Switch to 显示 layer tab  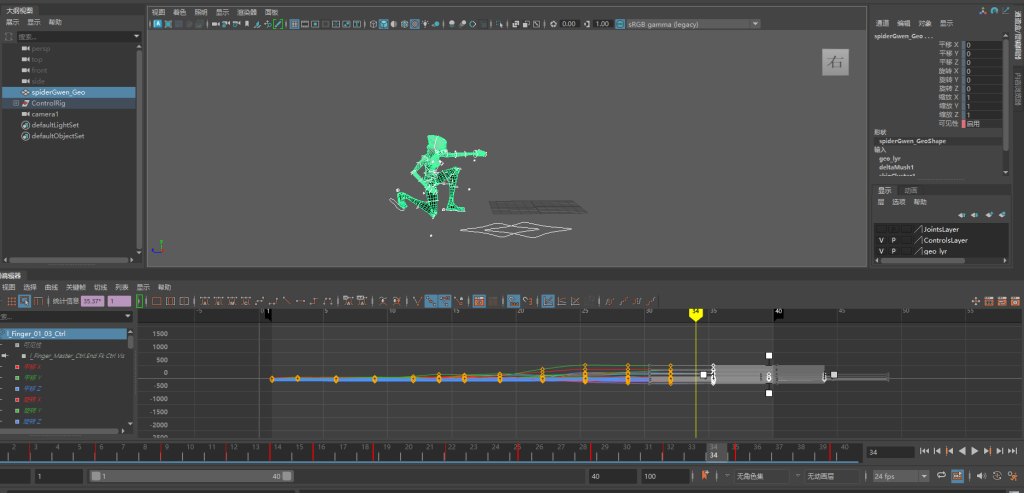tap(884, 190)
